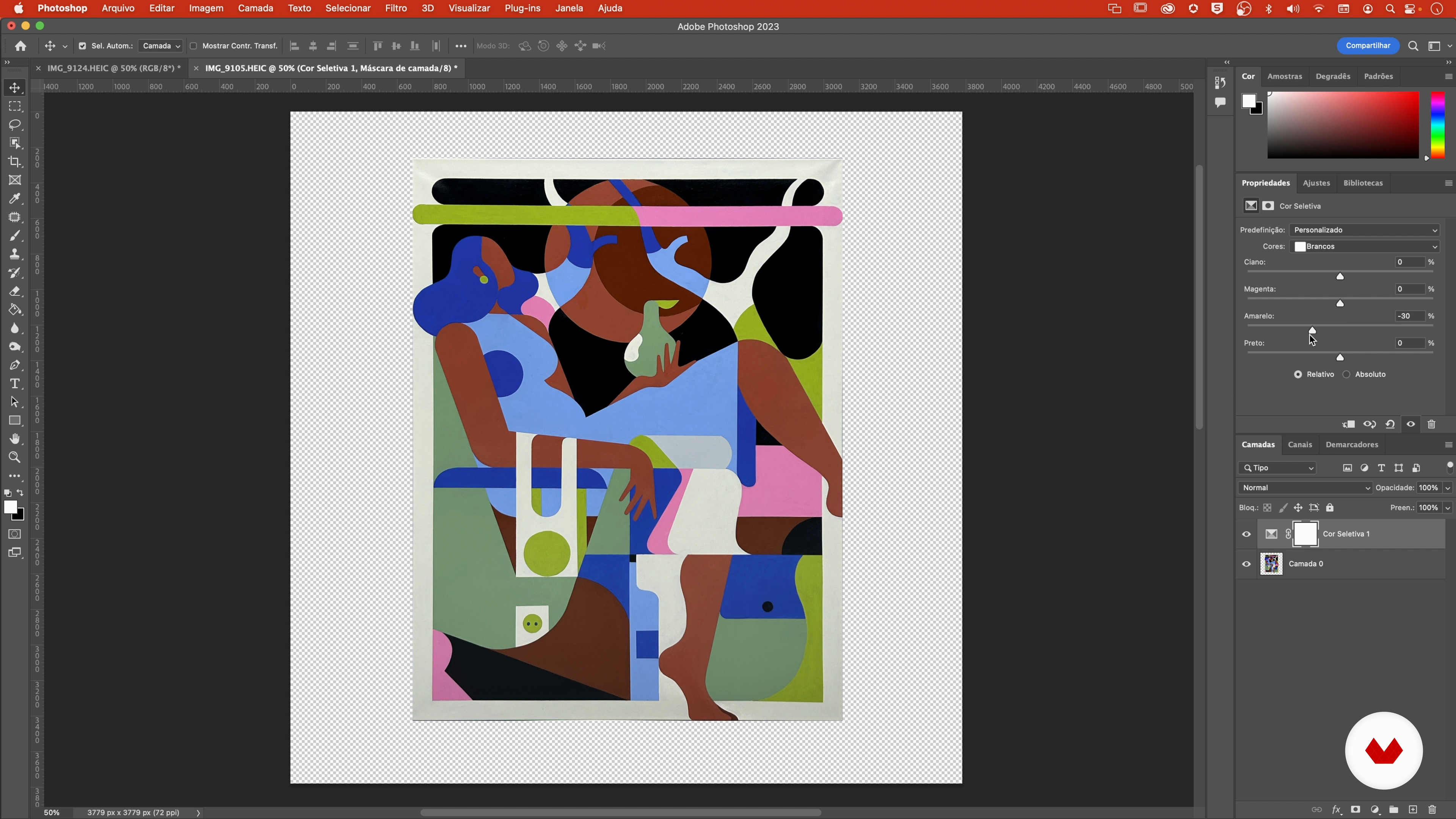Select the Absoluto radio option
The width and height of the screenshot is (1456, 819).
(x=1347, y=374)
